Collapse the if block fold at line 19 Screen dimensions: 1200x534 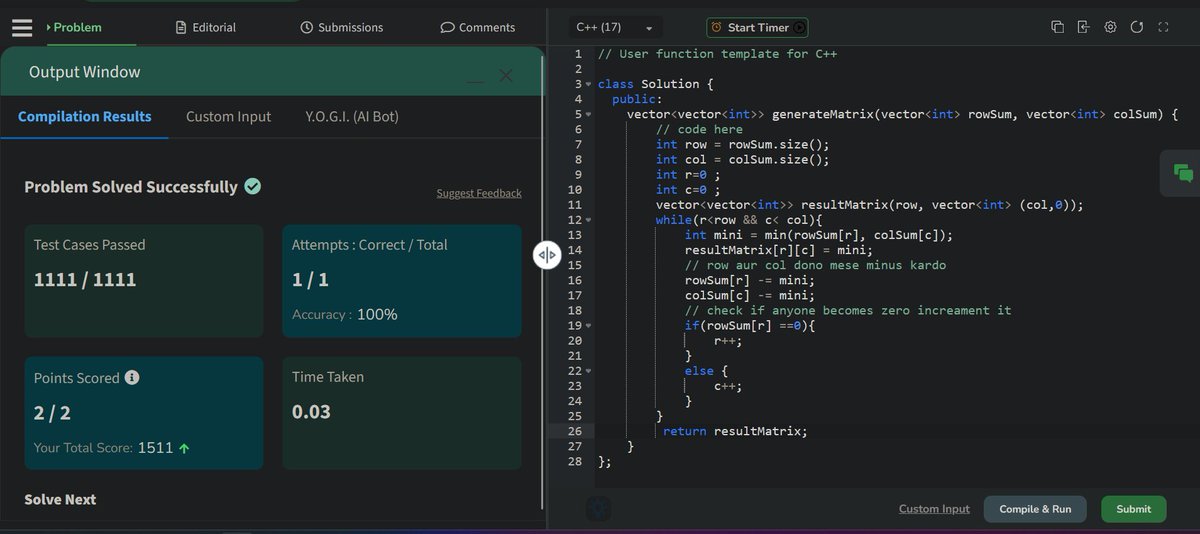pyautogui.click(x=590, y=326)
